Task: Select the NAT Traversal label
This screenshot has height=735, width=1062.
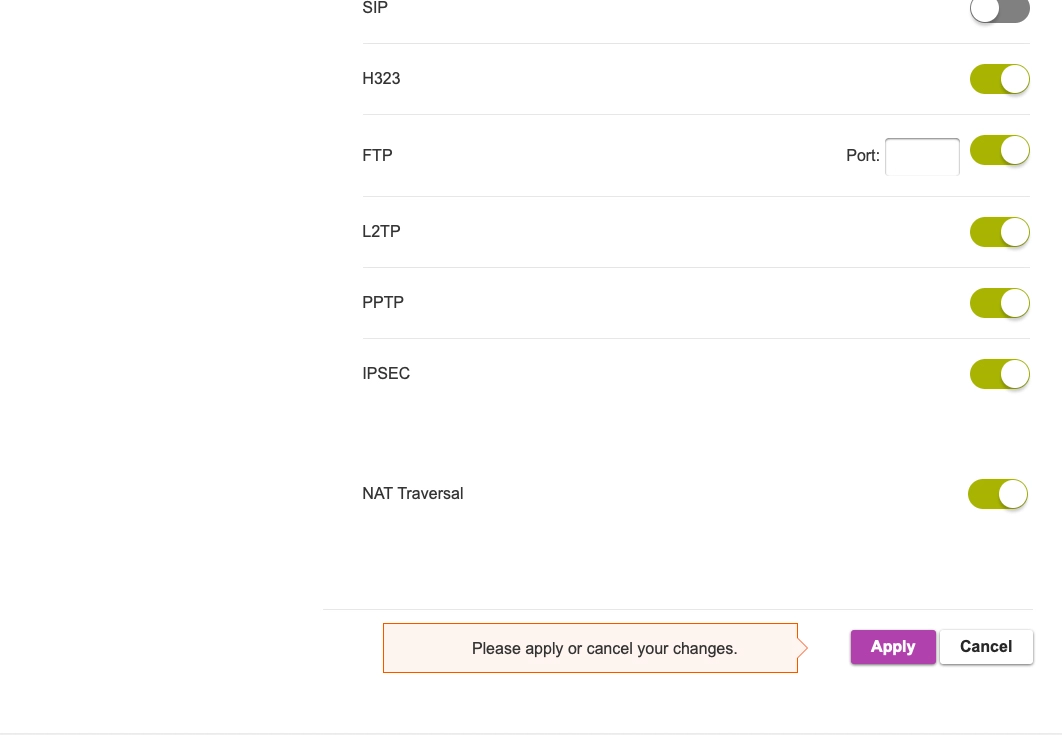Action: click(x=413, y=493)
